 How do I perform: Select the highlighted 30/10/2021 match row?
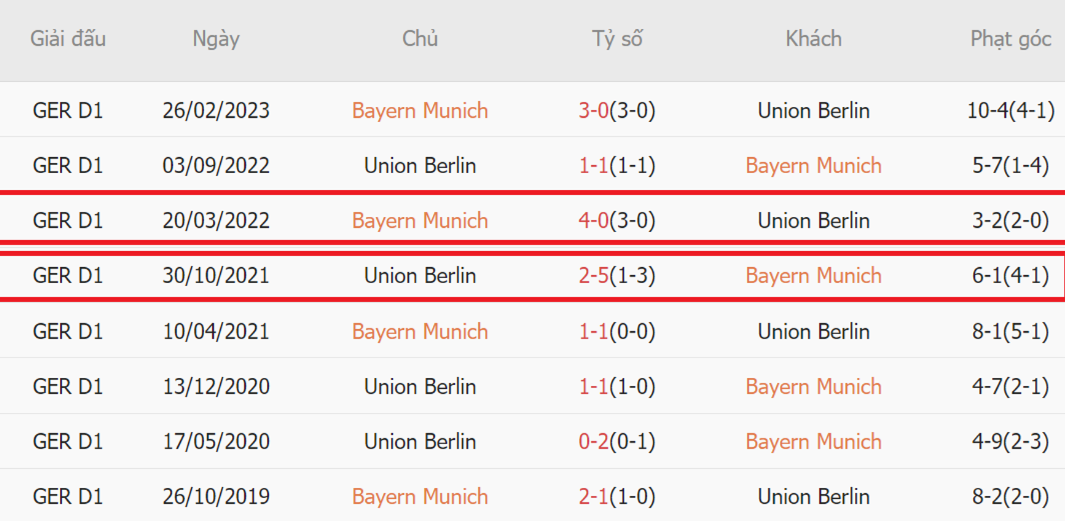[532, 276]
